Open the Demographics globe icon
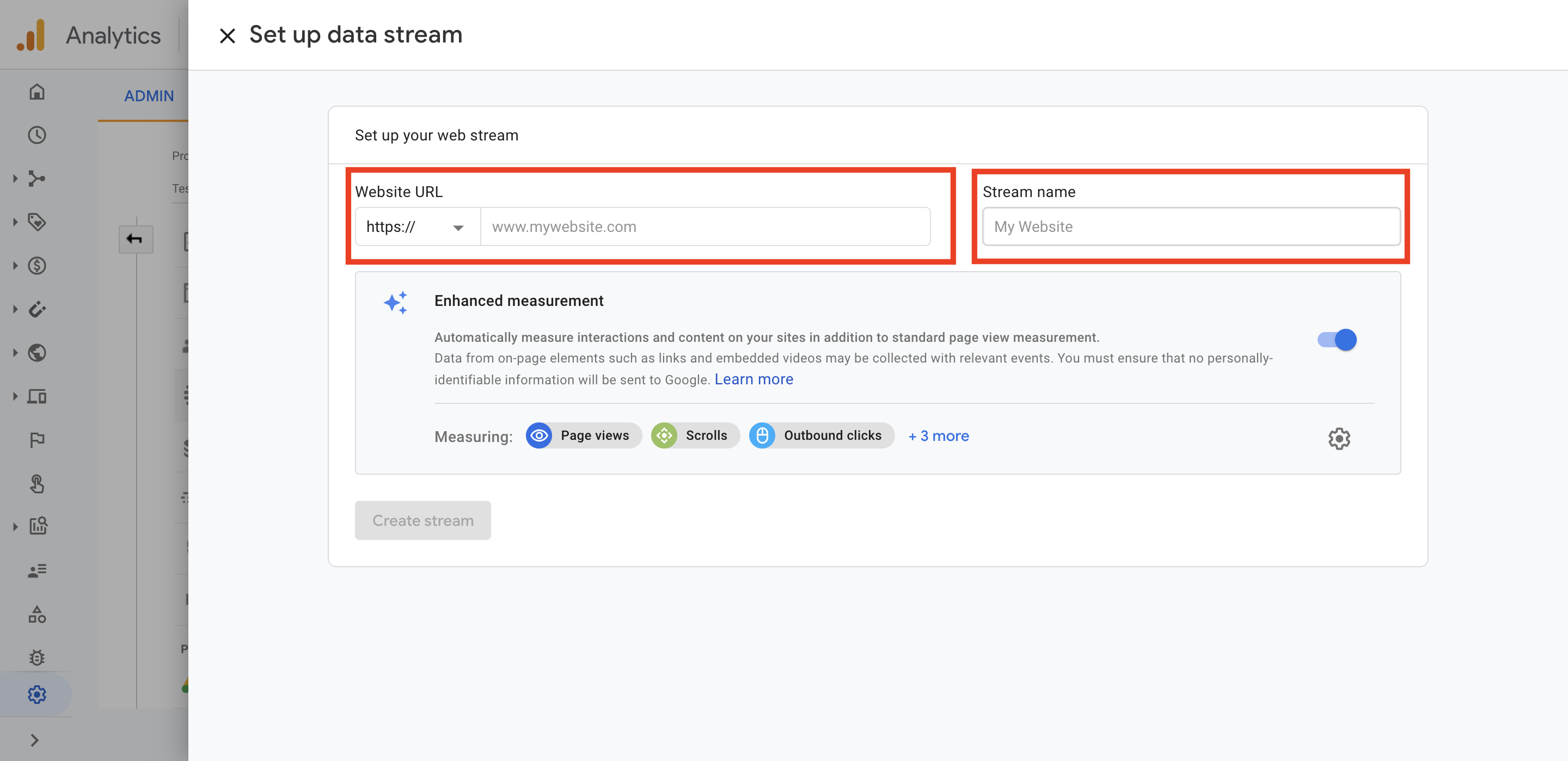 click(x=36, y=353)
